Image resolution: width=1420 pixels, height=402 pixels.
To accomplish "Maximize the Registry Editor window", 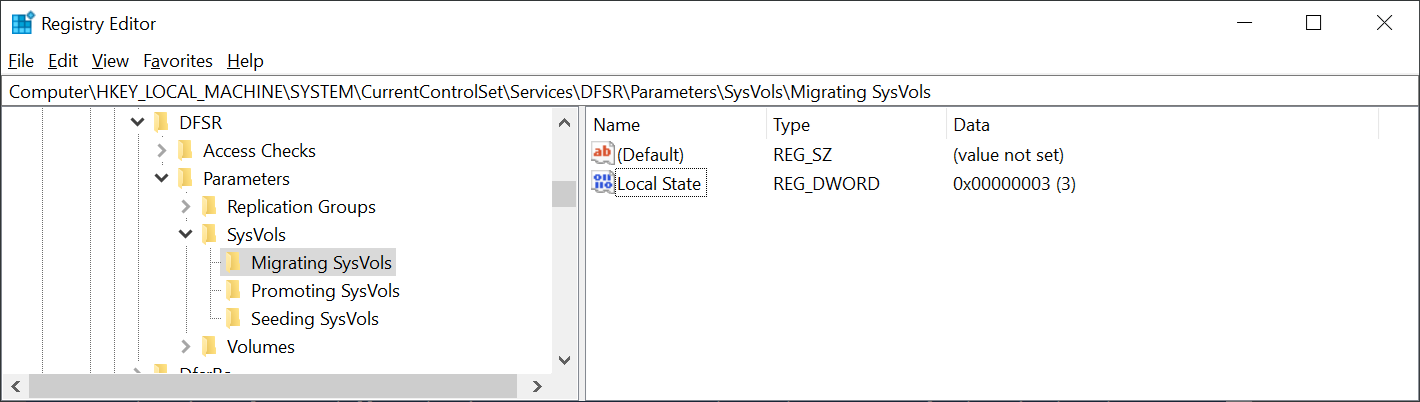I will pos(1314,23).
